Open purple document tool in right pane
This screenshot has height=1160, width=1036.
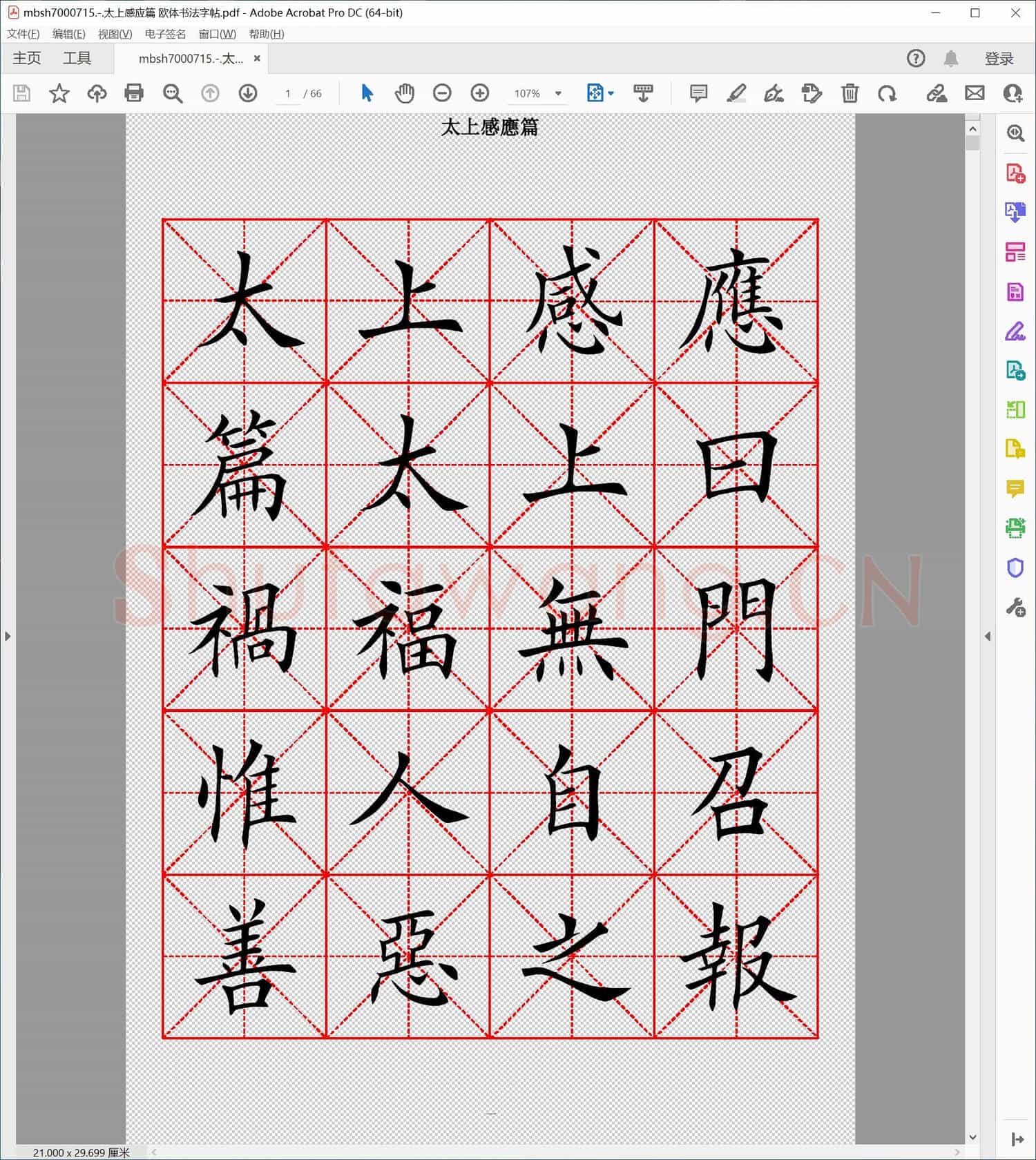[1015, 292]
